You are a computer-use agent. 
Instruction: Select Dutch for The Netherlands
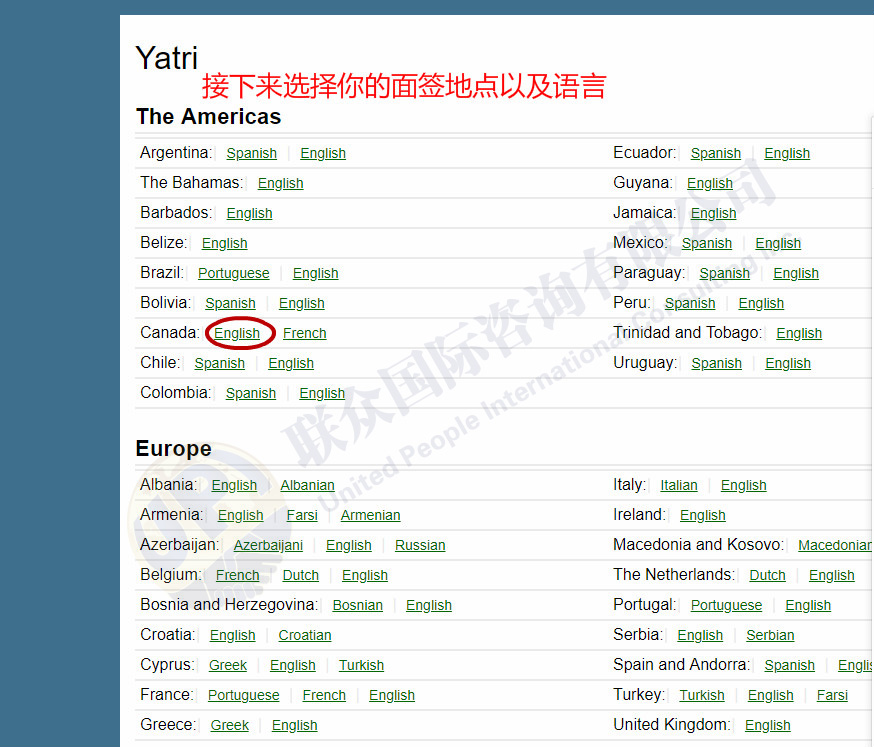(x=767, y=575)
